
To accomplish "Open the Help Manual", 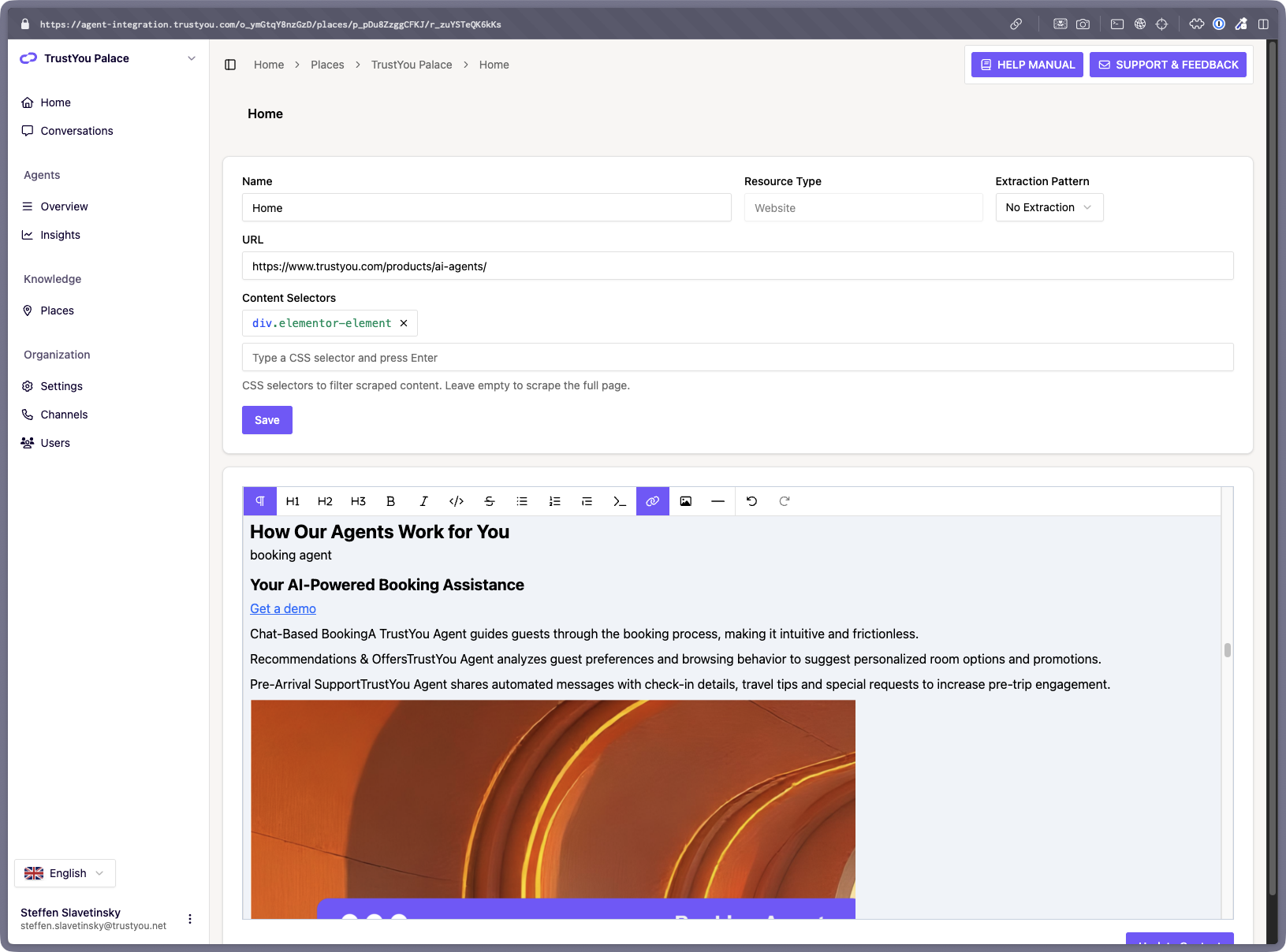I will click(1027, 65).
